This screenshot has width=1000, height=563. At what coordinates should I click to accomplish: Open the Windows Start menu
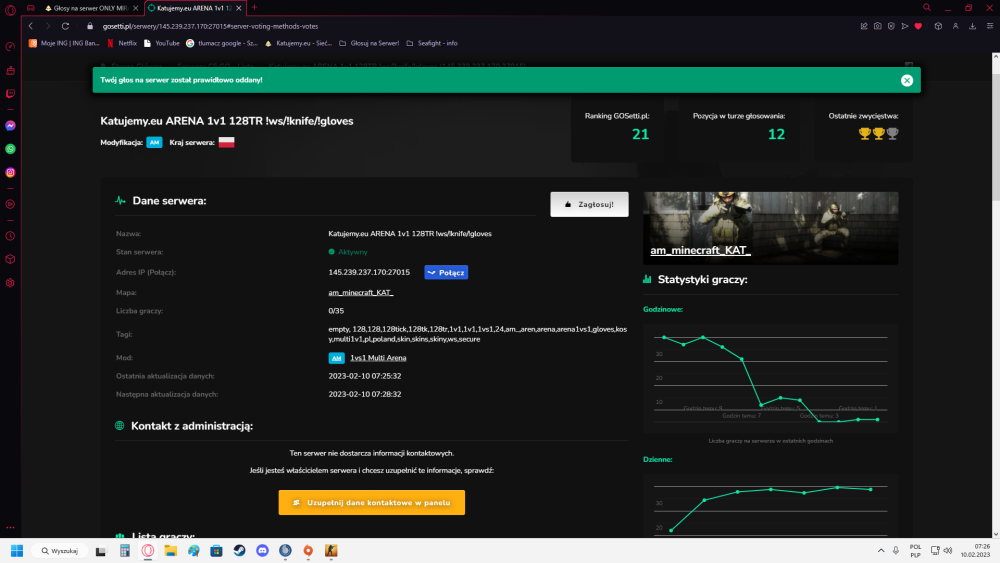(x=17, y=551)
